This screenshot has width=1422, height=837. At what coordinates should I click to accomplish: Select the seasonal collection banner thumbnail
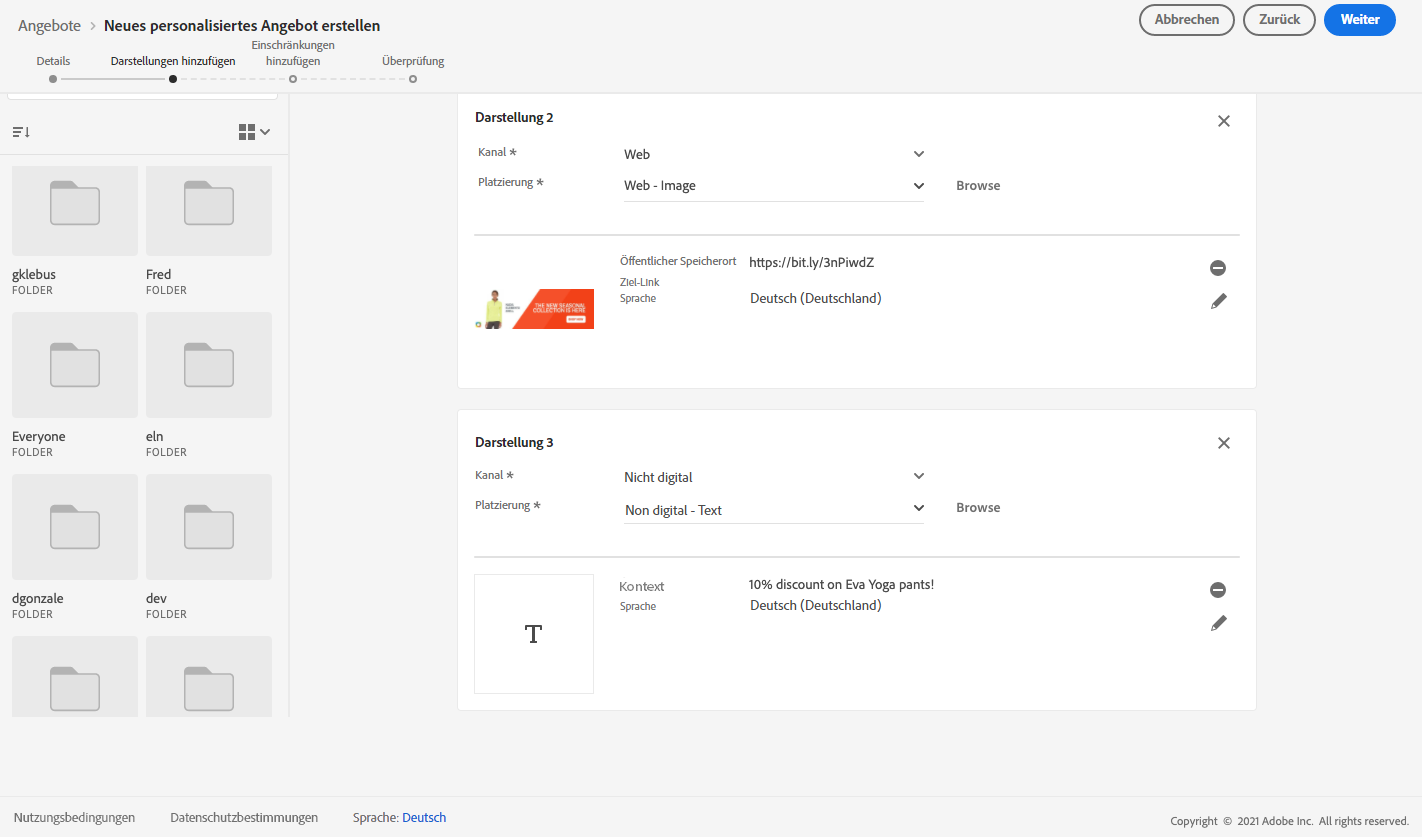[534, 309]
